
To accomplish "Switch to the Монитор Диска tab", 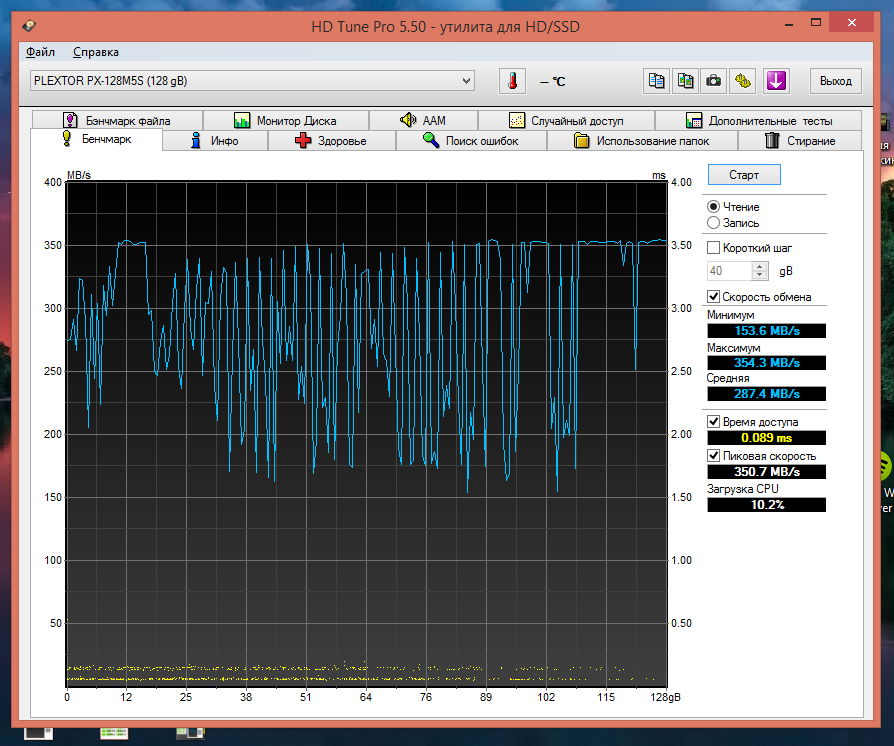I will point(286,120).
